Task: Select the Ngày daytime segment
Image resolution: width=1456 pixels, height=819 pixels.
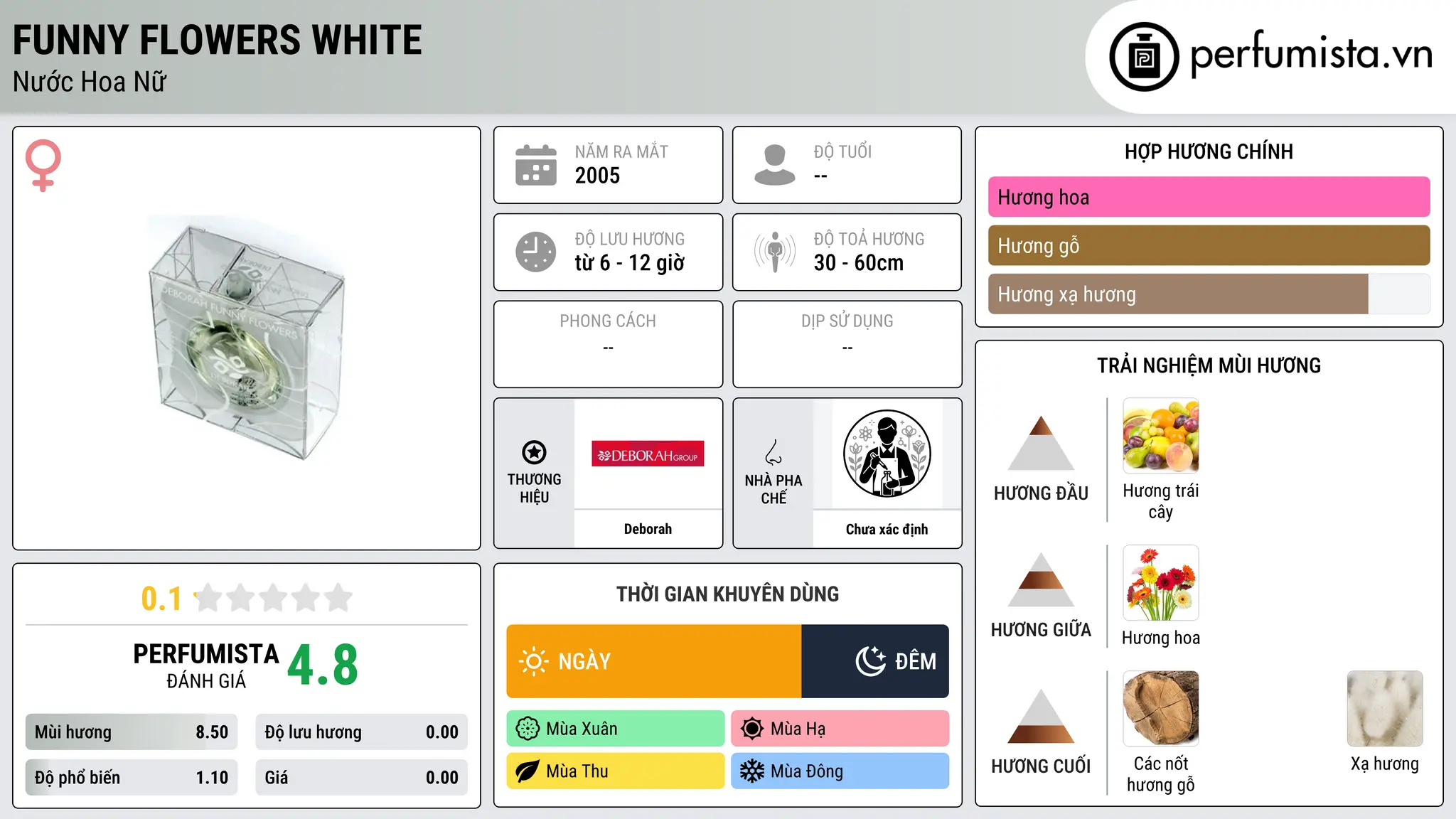Action: point(654,661)
